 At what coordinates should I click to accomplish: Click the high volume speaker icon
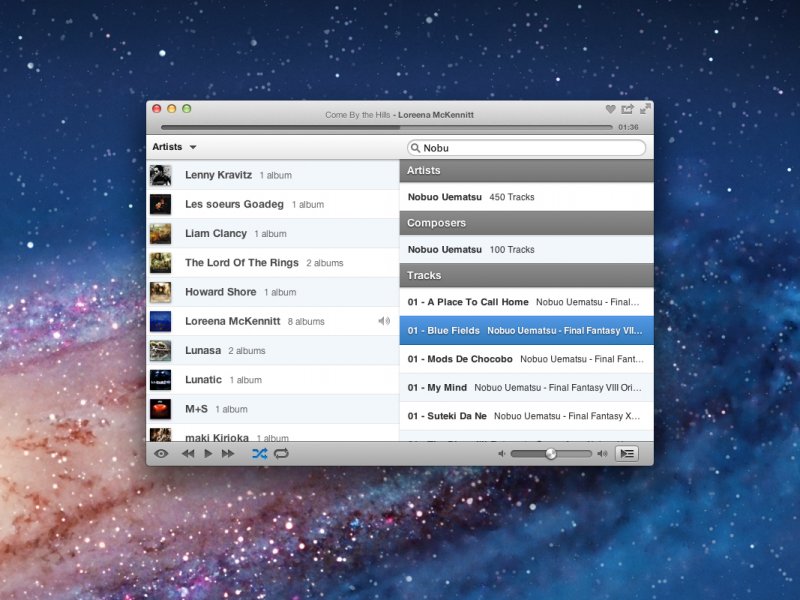(603, 454)
